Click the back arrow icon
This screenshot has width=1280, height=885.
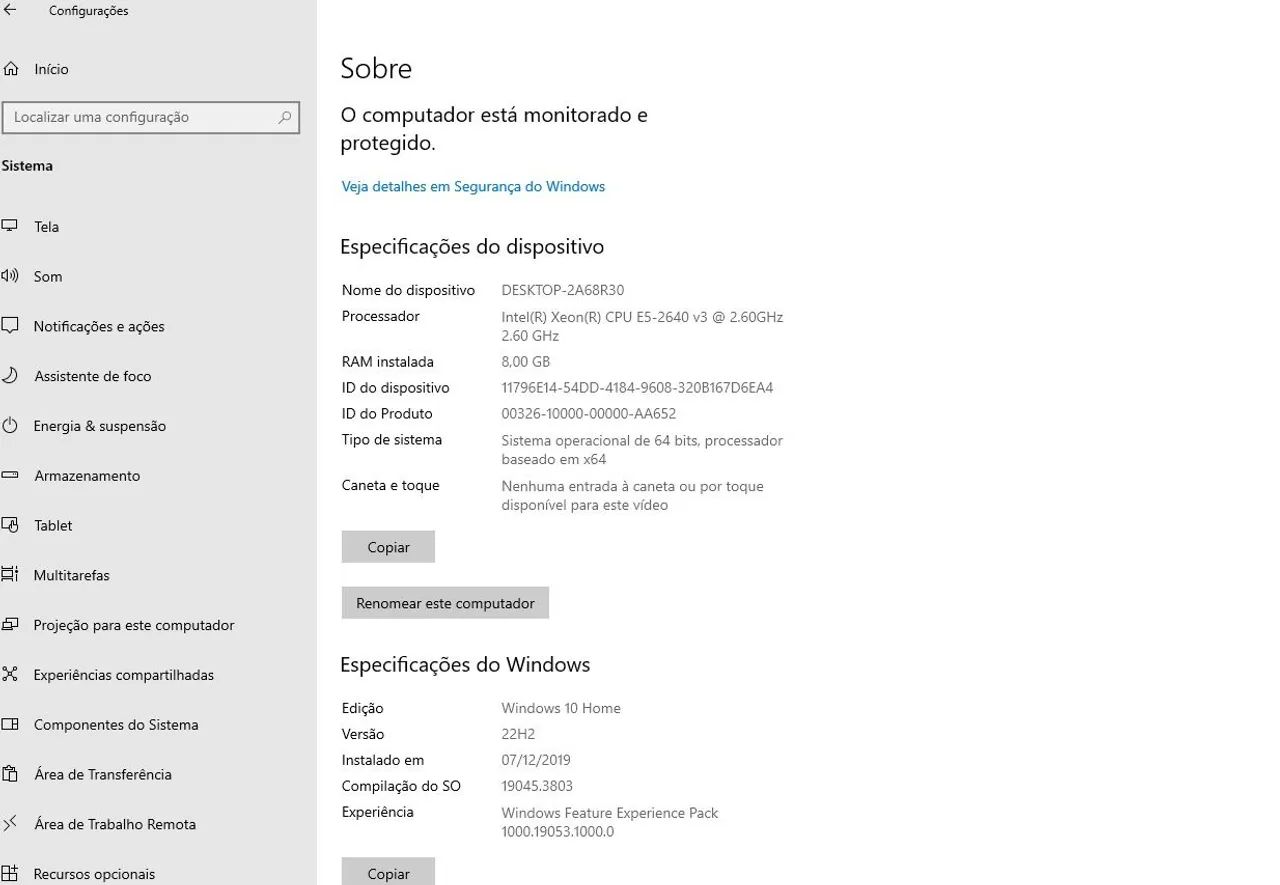pyautogui.click(x=10, y=11)
